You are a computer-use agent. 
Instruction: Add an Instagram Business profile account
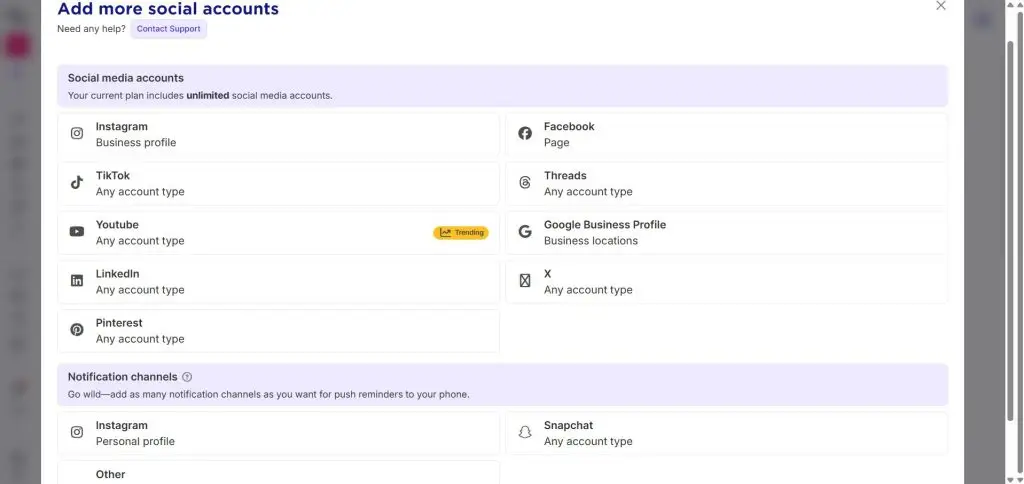tap(278, 135)
